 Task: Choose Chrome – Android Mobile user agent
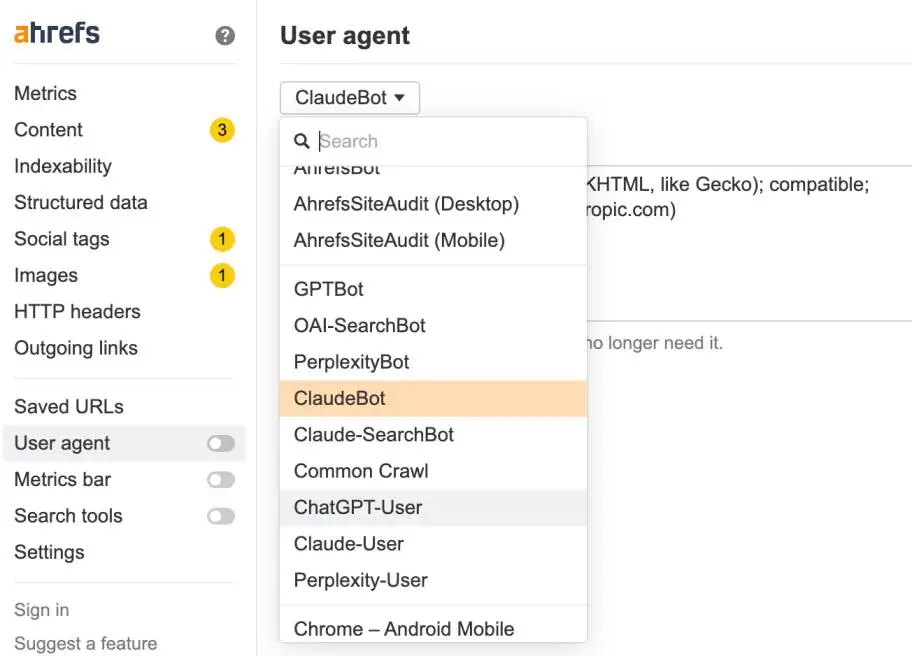[433, 629]
